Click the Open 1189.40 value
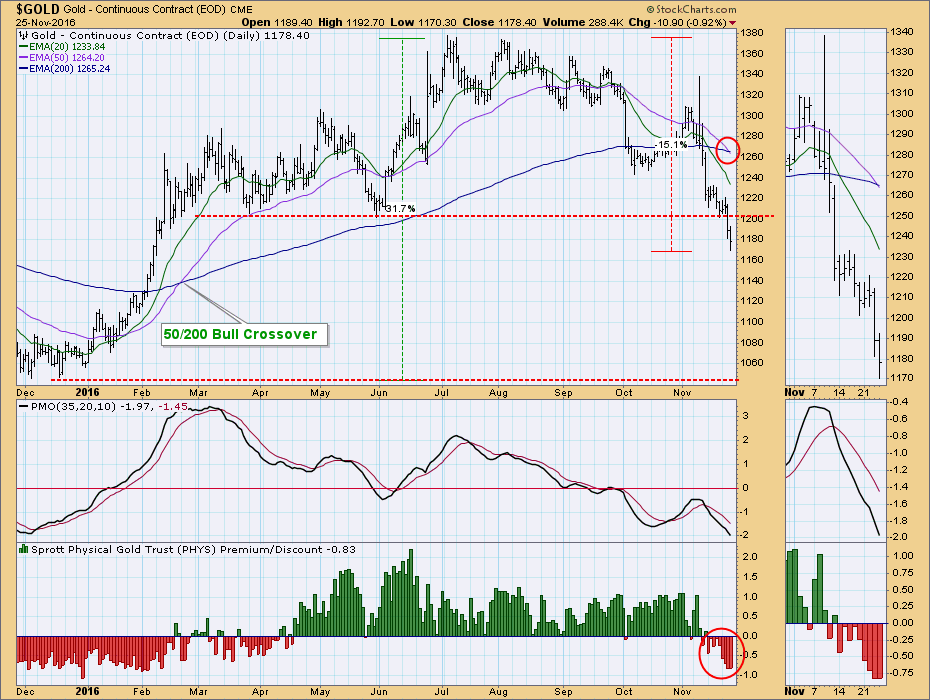This screenshot has height=700, width=930. [277, 22]
